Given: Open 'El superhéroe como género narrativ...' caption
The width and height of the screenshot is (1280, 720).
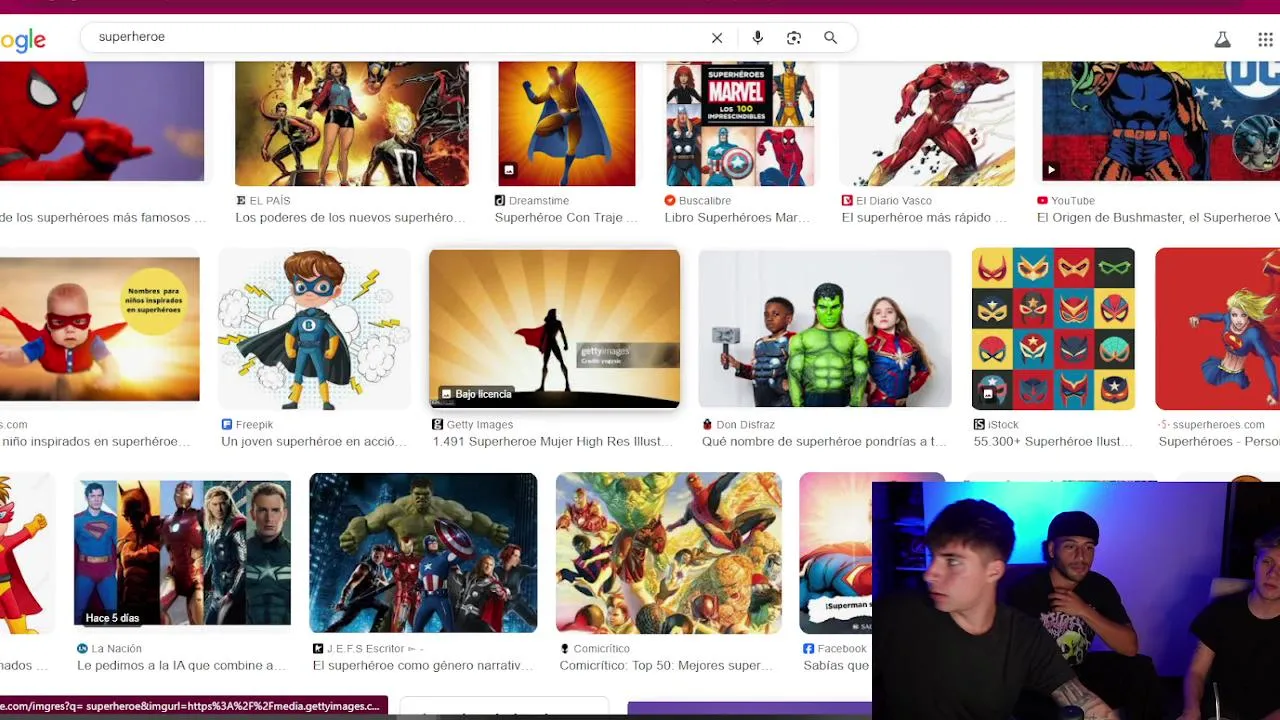Looking at the screenshot, I should tap(423, 665).
